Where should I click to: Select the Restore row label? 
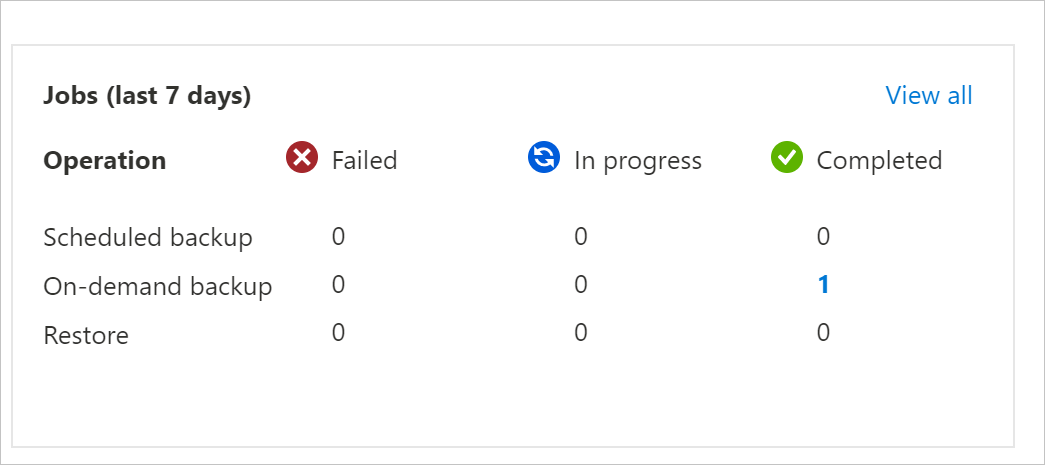pos(86,335)
